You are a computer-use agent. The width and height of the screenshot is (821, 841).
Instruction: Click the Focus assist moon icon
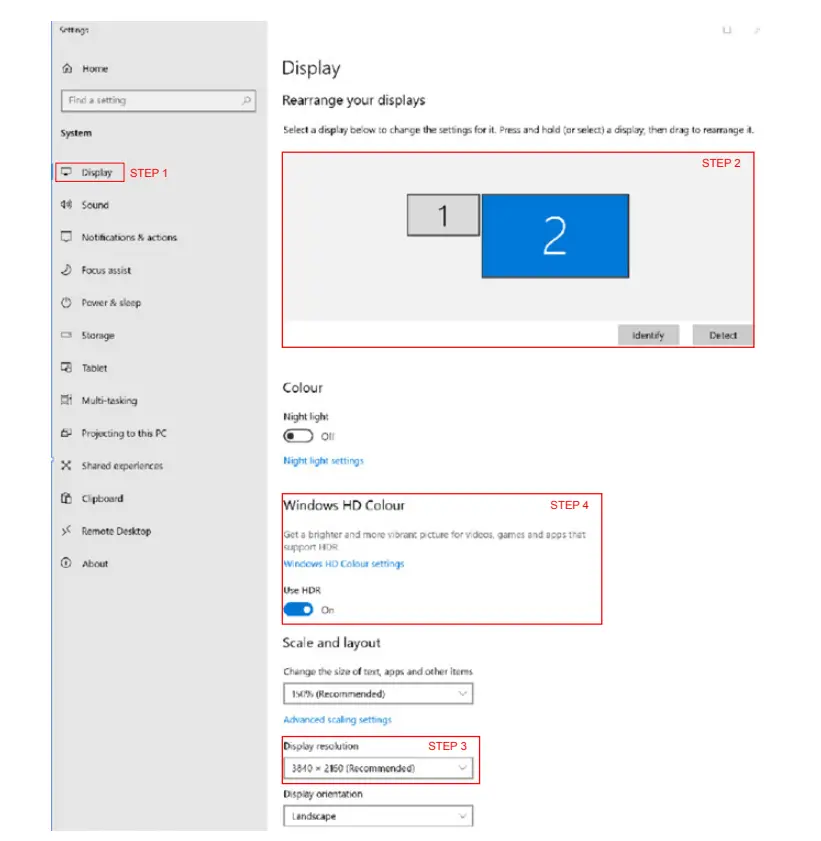66,269
